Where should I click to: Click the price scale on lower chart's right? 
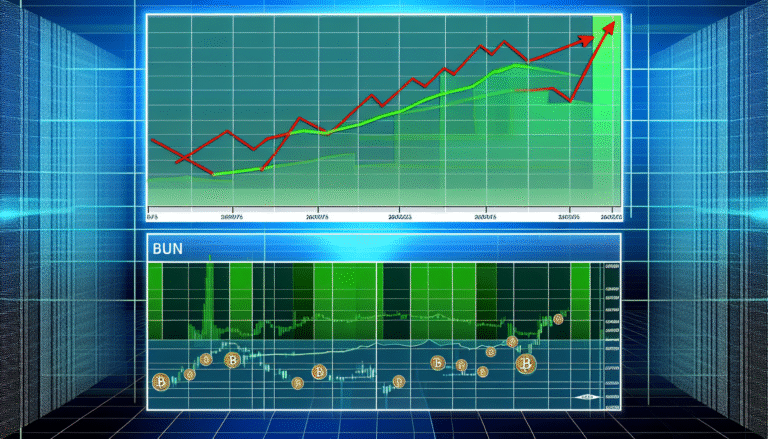pos(611,330)
